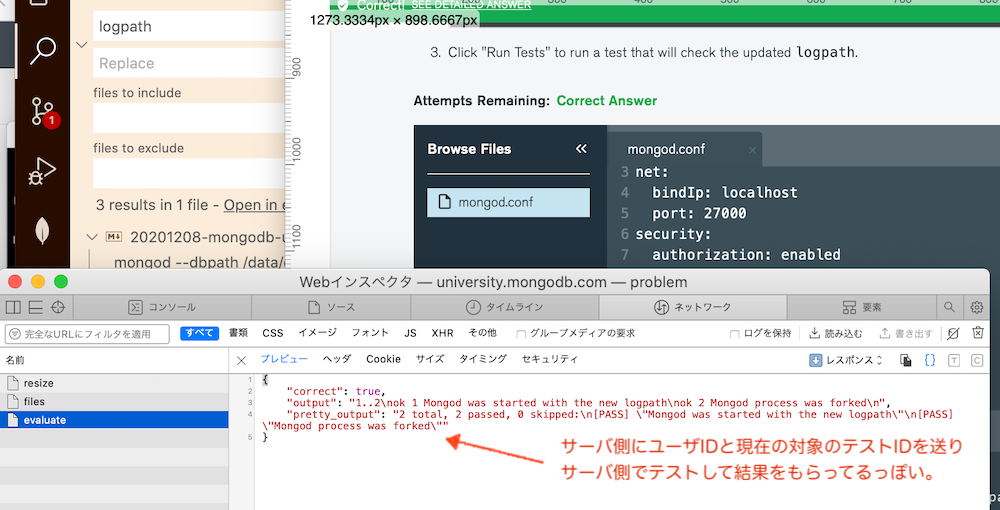Viewport: 1000px width, 510px height.
Task: Clear network items trash icon
Action: click(x=978, y=333)
